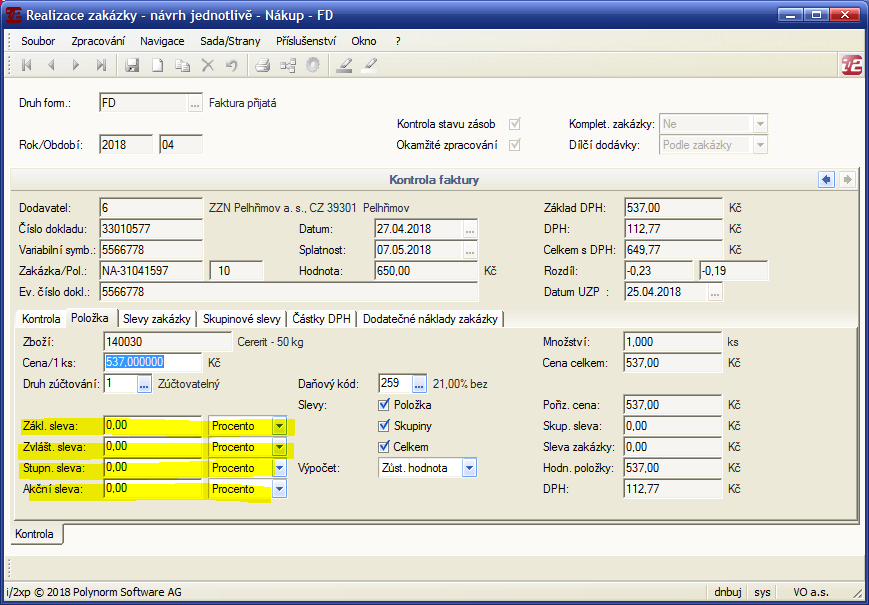Click the Daňový kód input field

(x=395, y=384)
